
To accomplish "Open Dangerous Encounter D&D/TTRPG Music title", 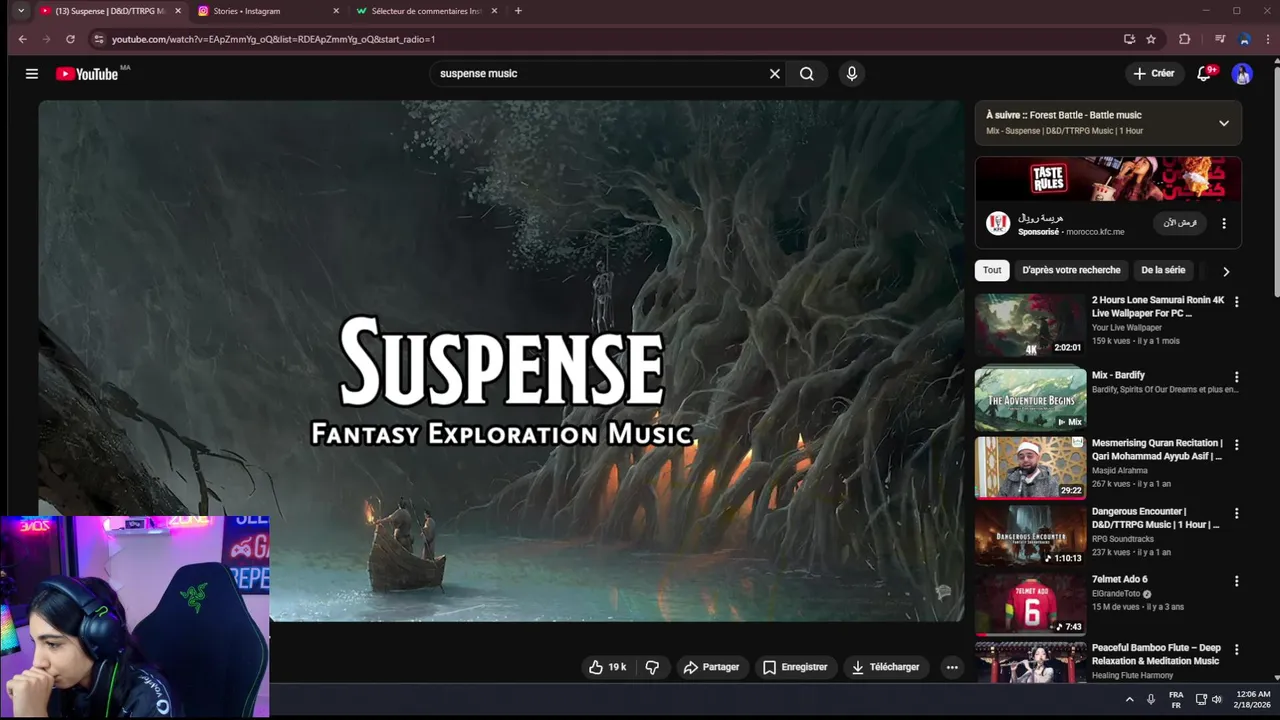I will (x=1156, y=518).
